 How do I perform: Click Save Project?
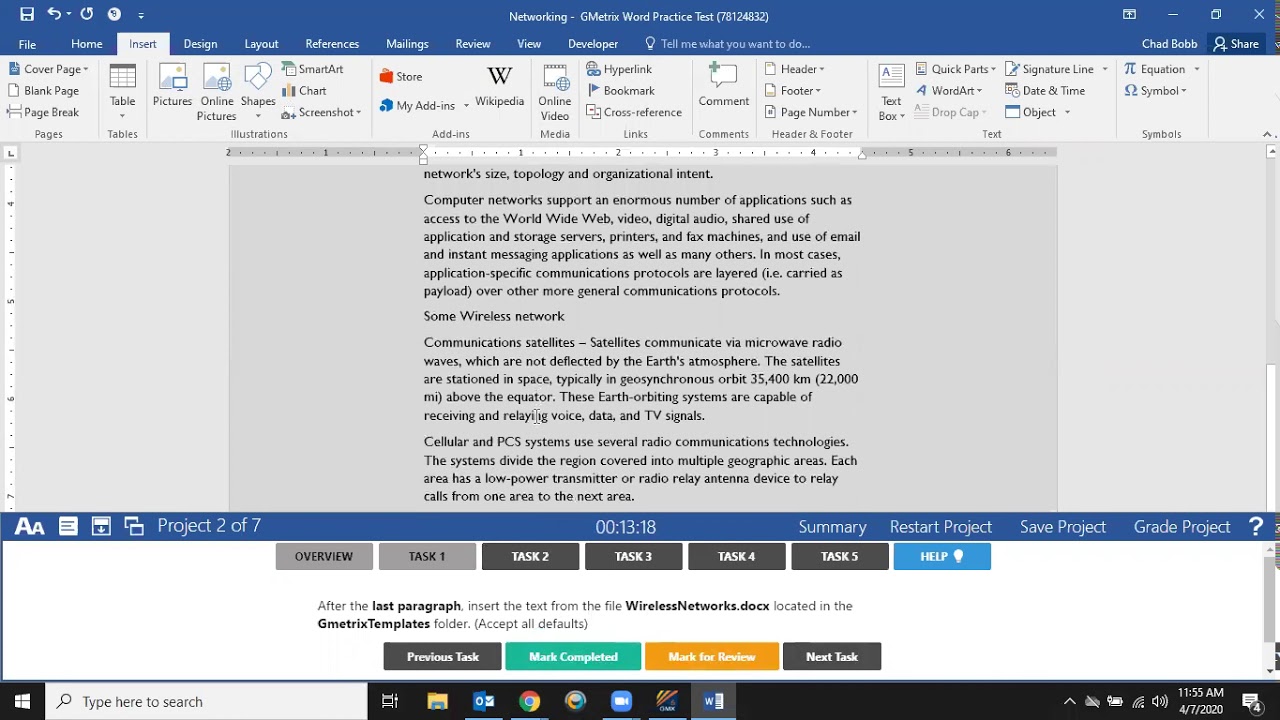point(1063,526)
